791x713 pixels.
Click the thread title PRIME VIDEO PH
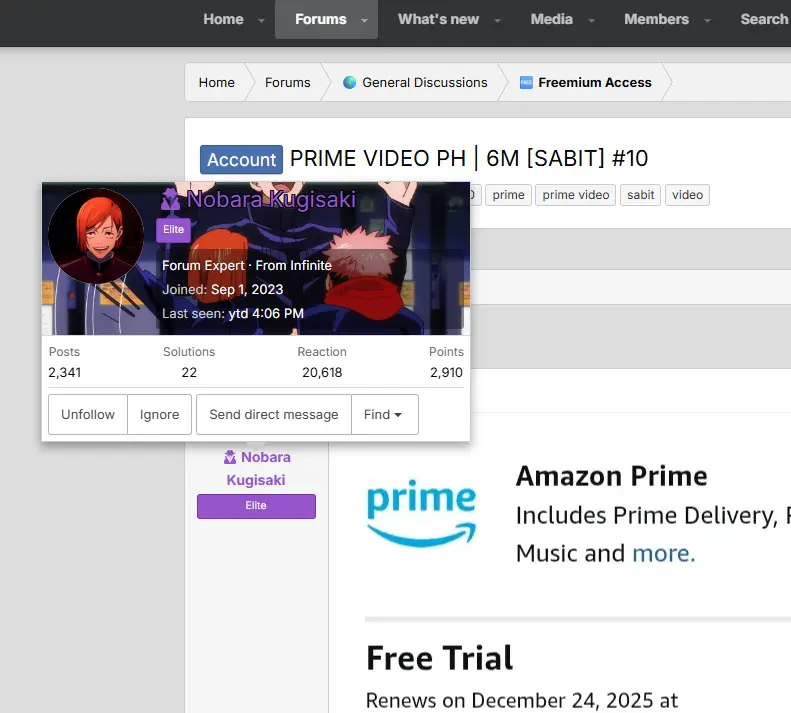469,158
